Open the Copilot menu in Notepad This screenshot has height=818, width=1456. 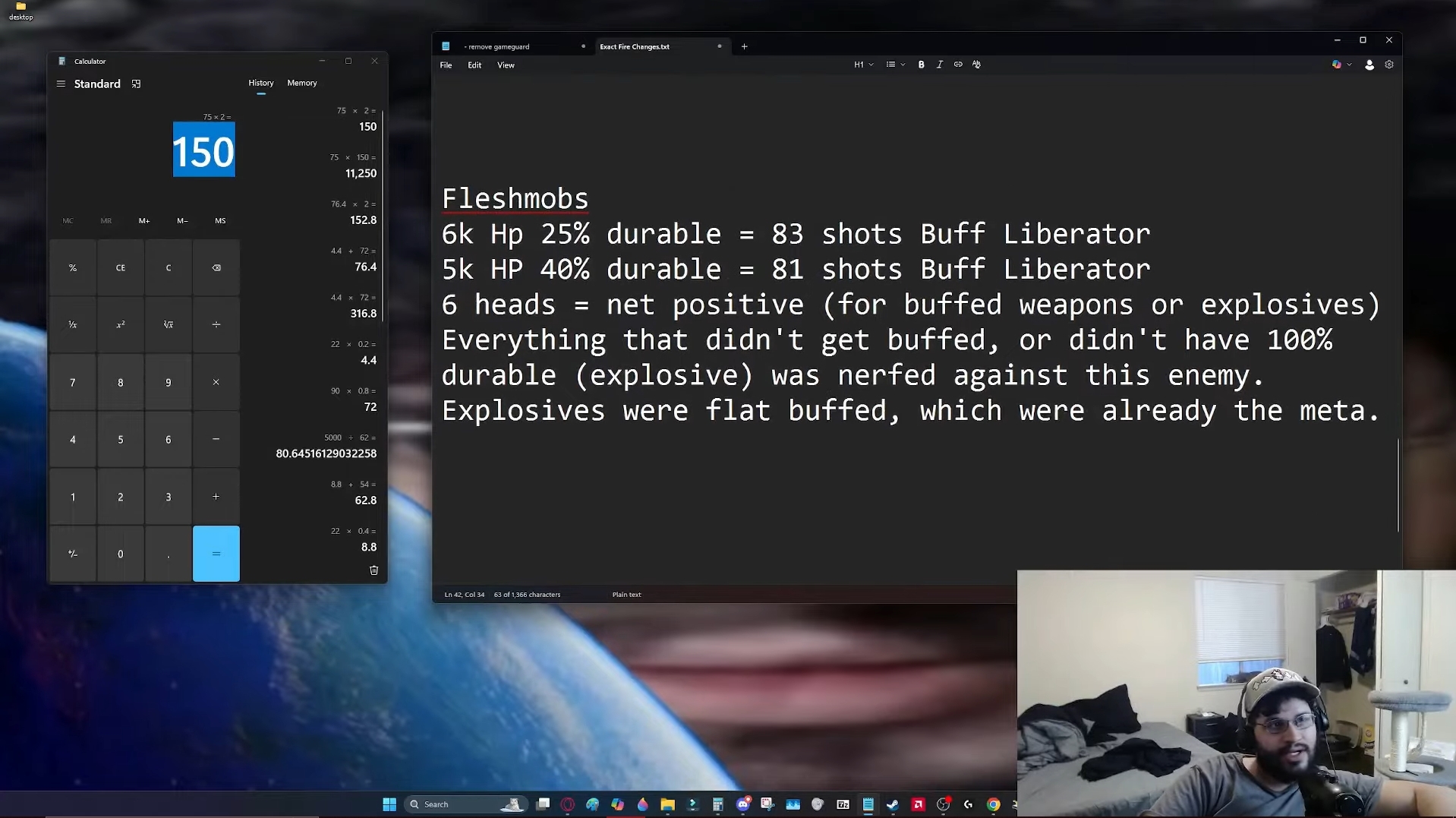click(1341, 65)
